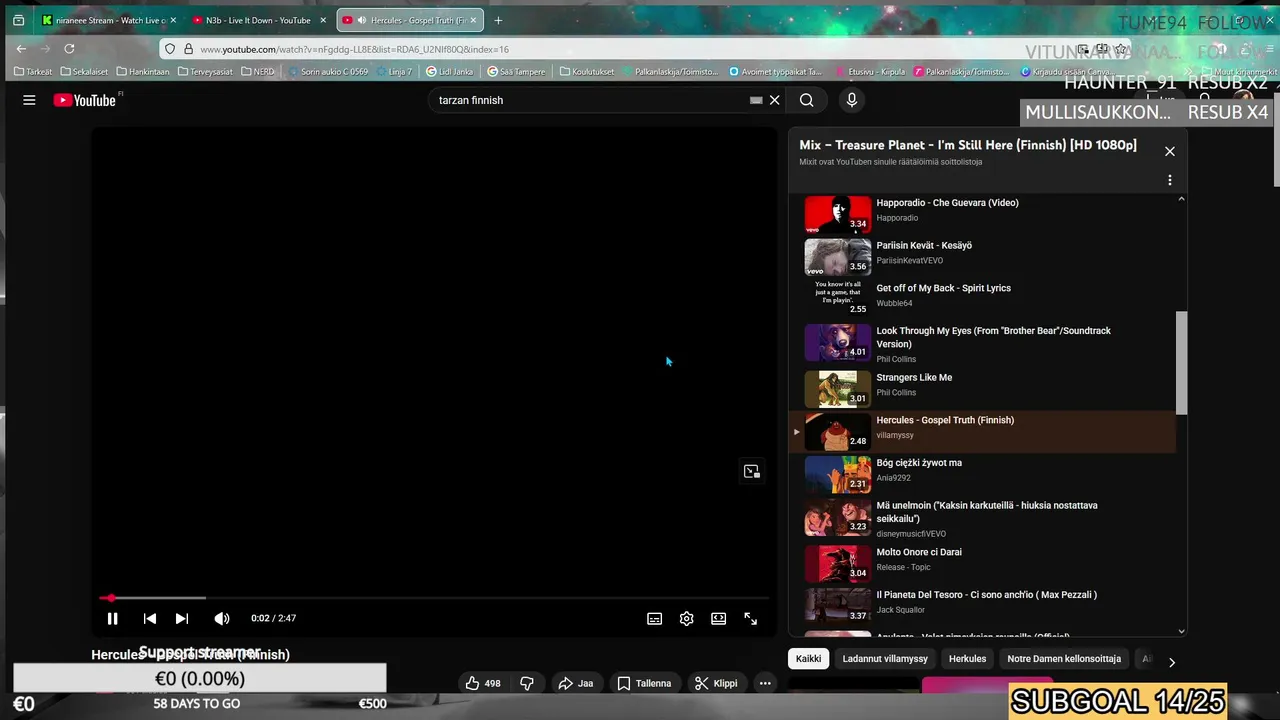Image resolution: width=1280 pixels, height=720 pixels.
Task: Switch to N3b - Live It Down tab
Action: (x=258, y=20)
